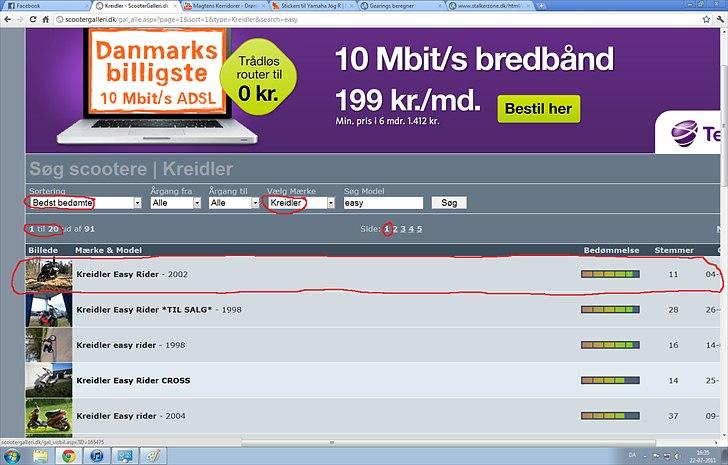Click the green Bestil her banner button

538,108
